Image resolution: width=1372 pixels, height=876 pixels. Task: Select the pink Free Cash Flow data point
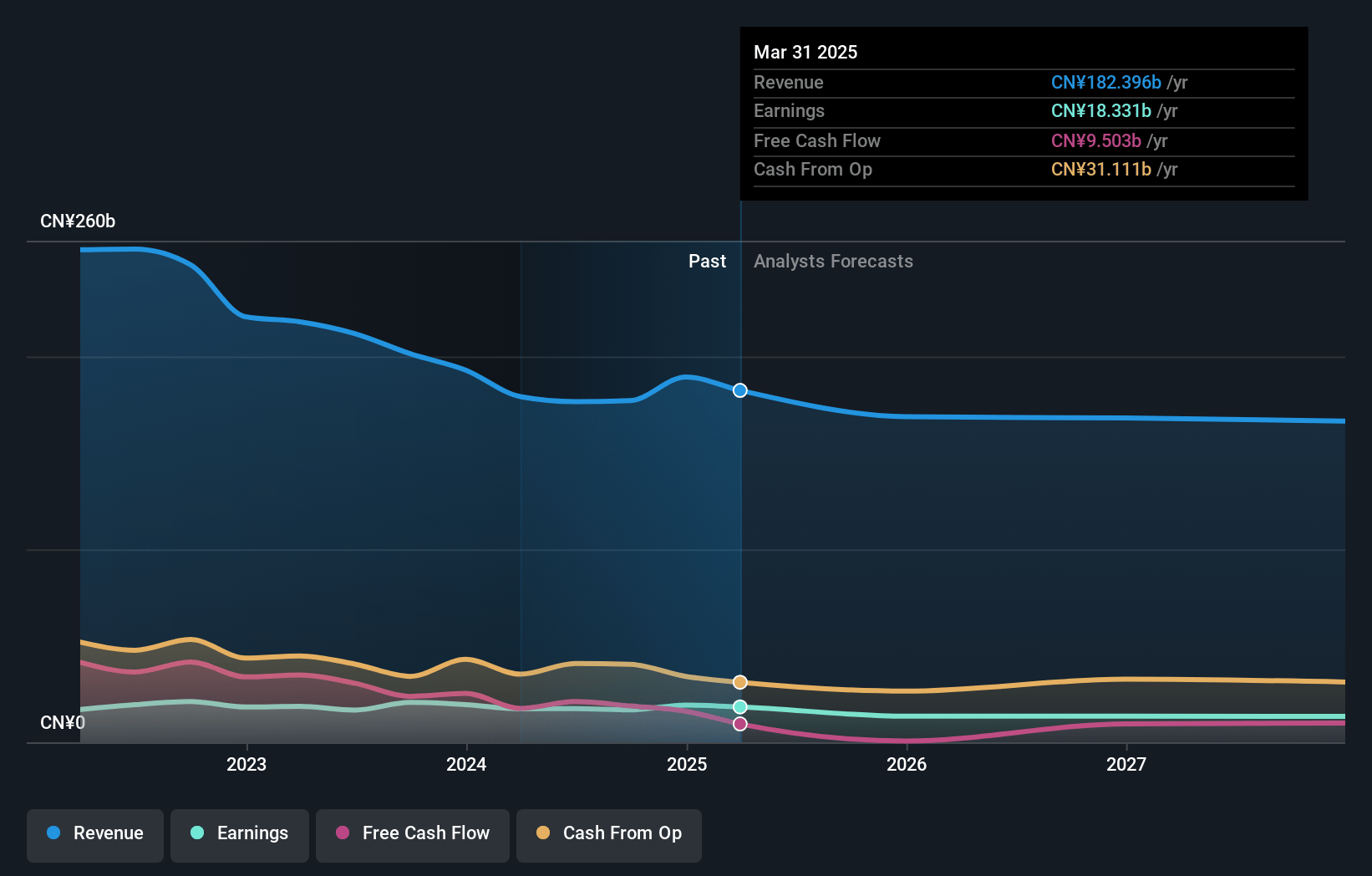coord(740,724)
